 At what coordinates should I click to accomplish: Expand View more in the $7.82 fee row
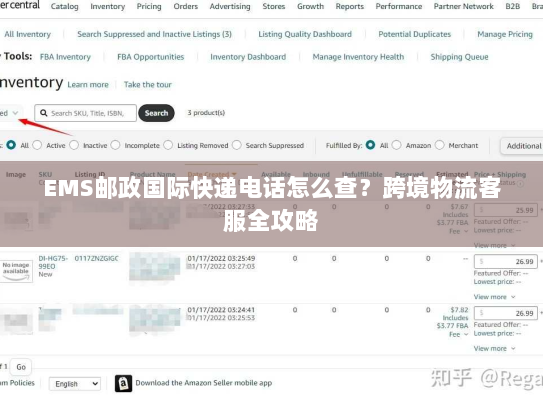coord(494,348)
